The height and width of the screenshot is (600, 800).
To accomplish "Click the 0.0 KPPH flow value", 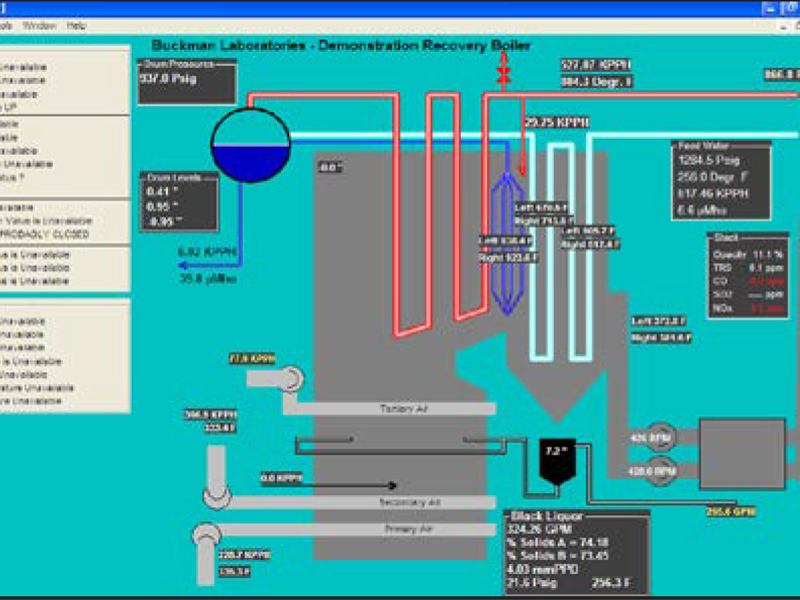I will point(282,478).
